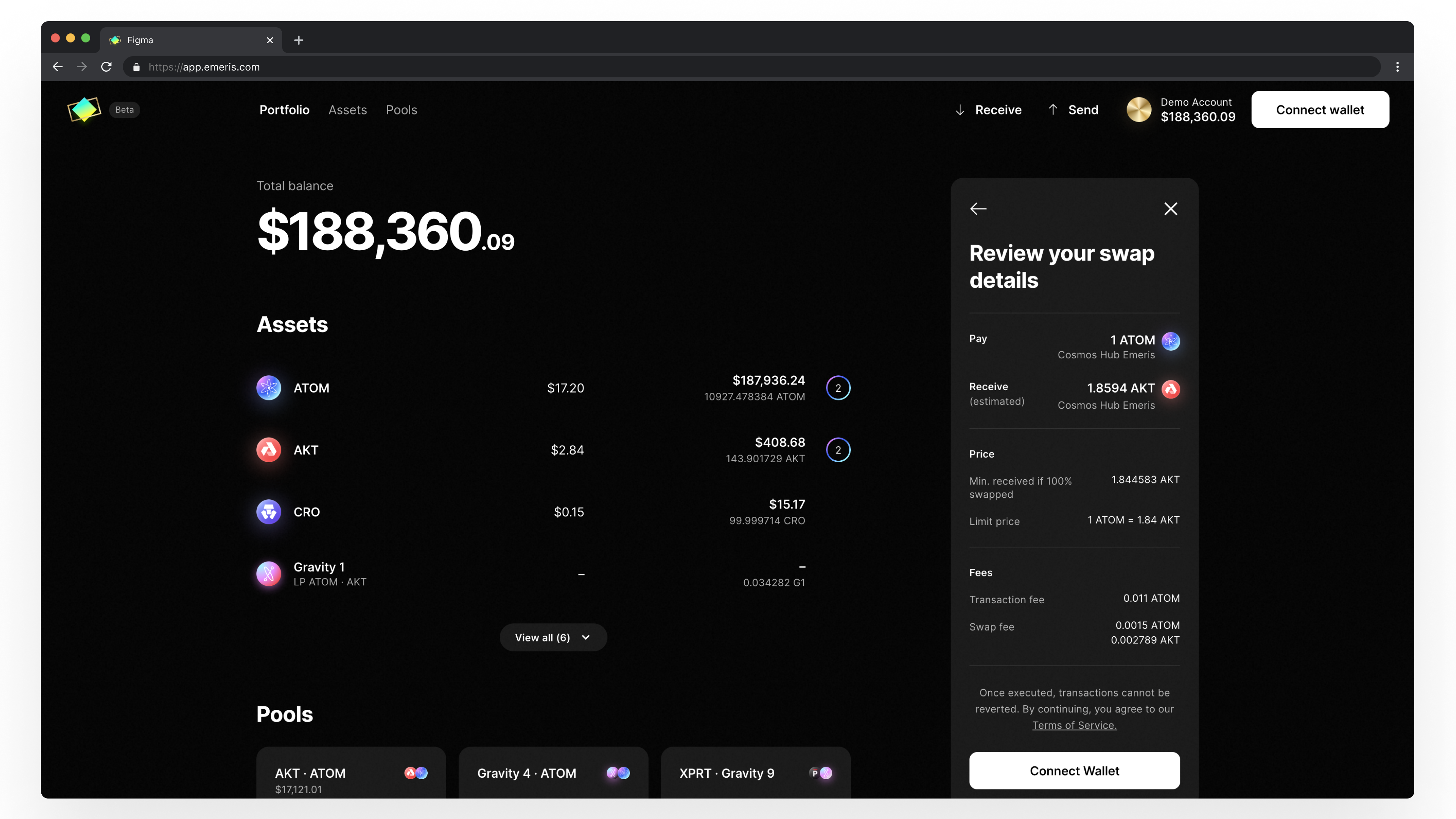This screenshot has width=1456, height=819.
Task: Click the site lock icon
Action: tap(136, 67)
